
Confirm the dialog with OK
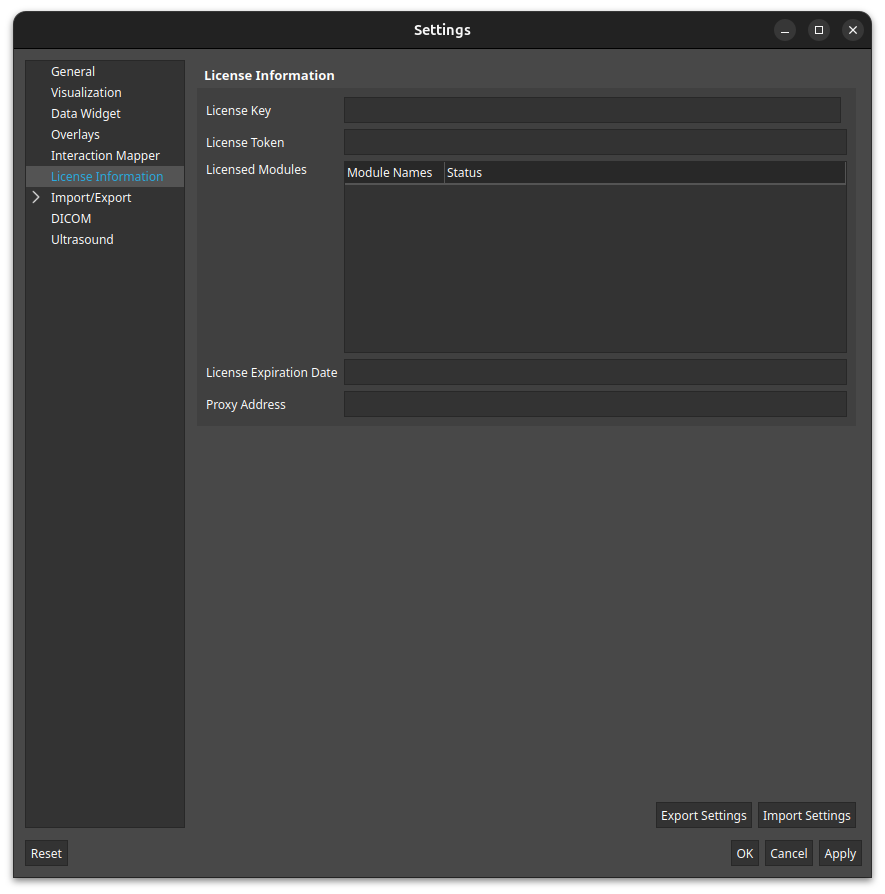coord(745,854)
